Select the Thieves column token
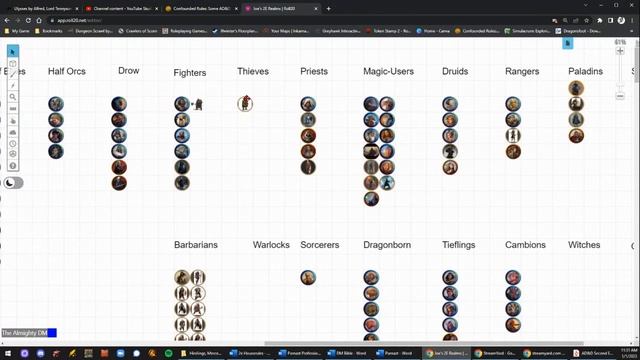The height and width of the screenshot is (360, 640). click(245, 104)
